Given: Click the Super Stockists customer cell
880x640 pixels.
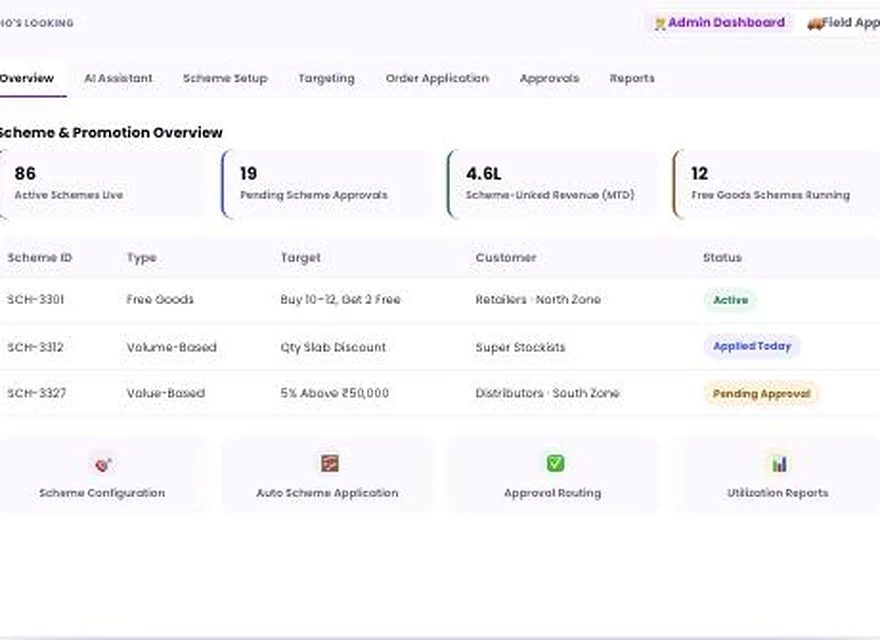Looking at the screenshot, I should [x=520, y=347].
